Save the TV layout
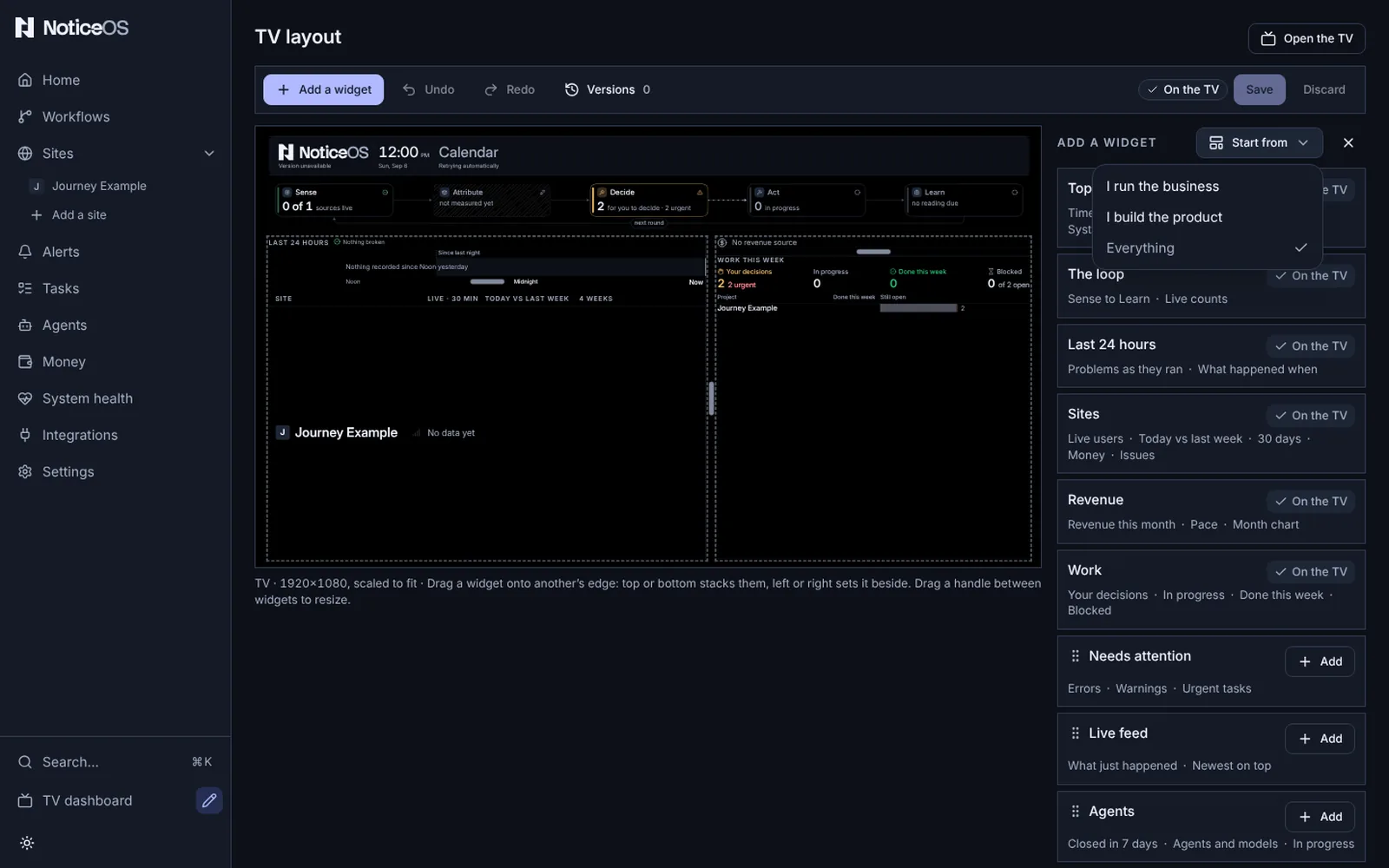This screenshot has height=868, width=1389. click(1259, 89)
